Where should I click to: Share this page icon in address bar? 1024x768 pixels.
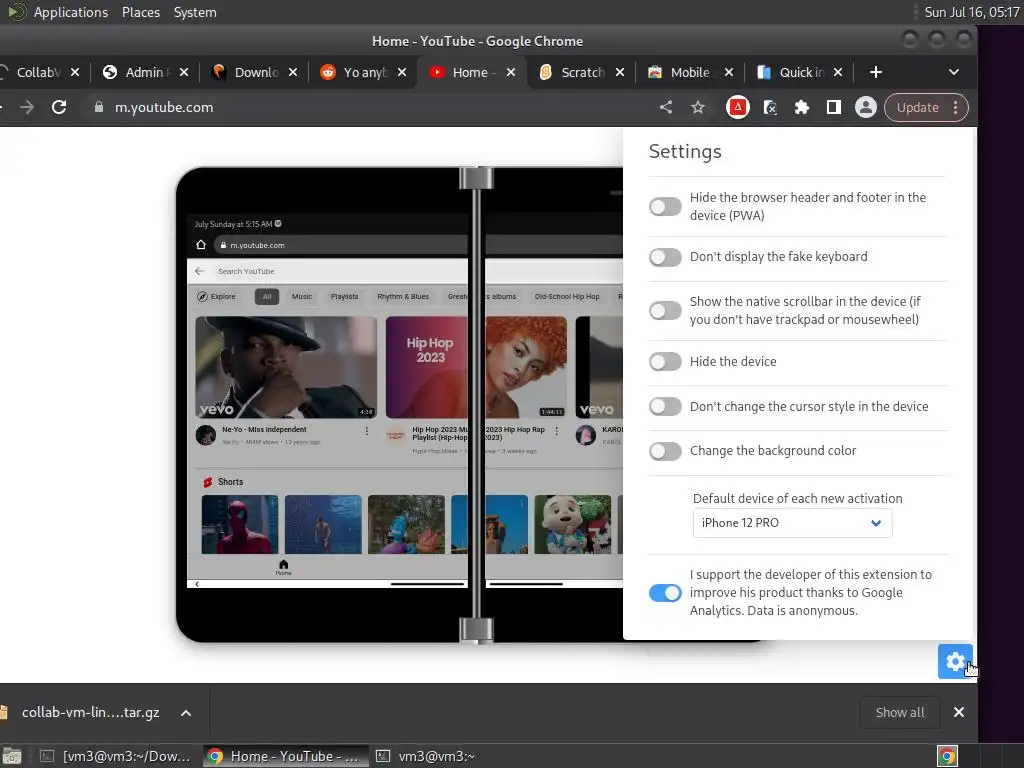pyautogui.click(x=665, y=107)
